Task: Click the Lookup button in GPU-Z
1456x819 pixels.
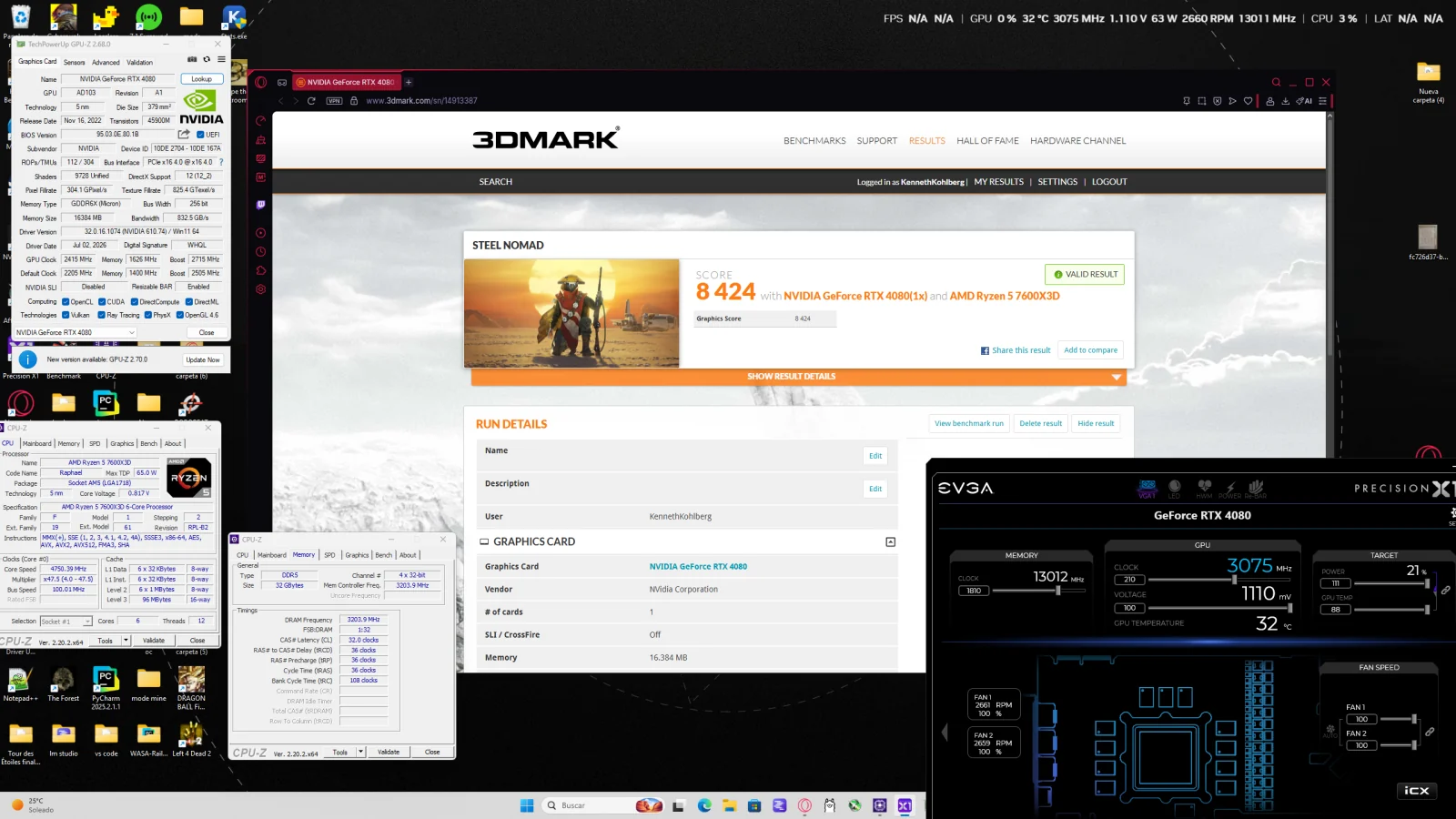Action: click(202, 79)
